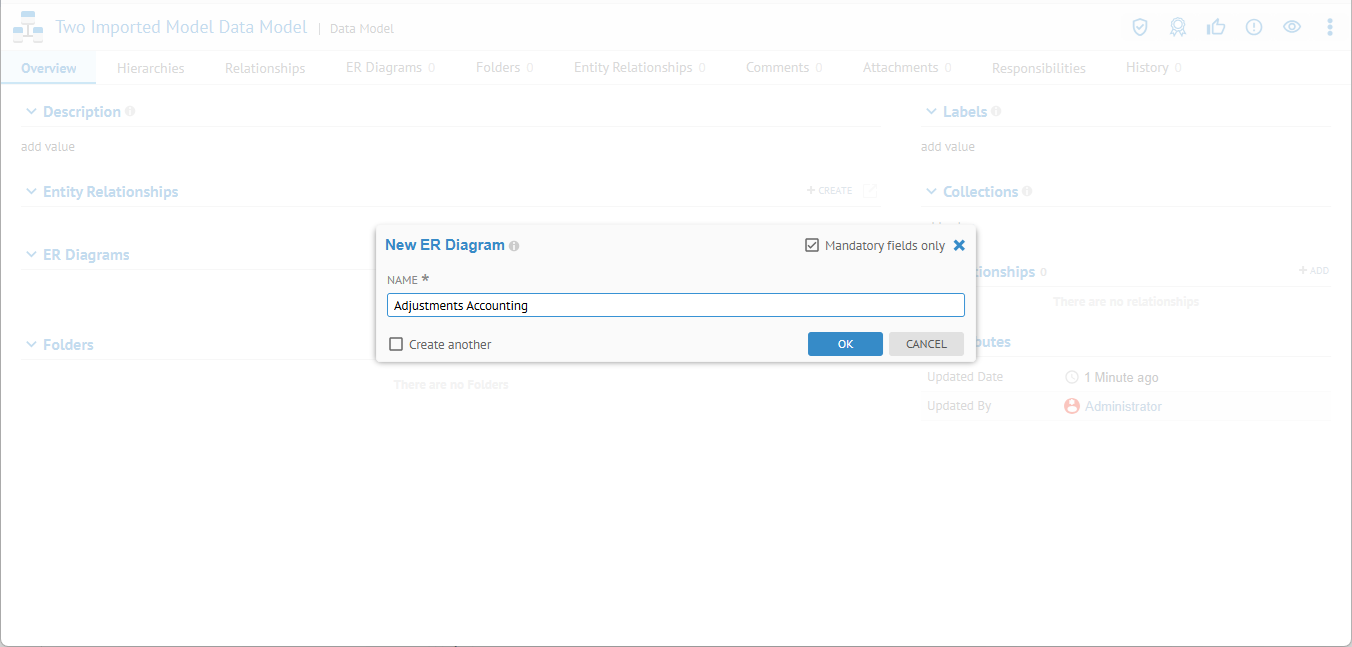
Task: Collapse the Labels section chevron
Action: tap(931, 112)
